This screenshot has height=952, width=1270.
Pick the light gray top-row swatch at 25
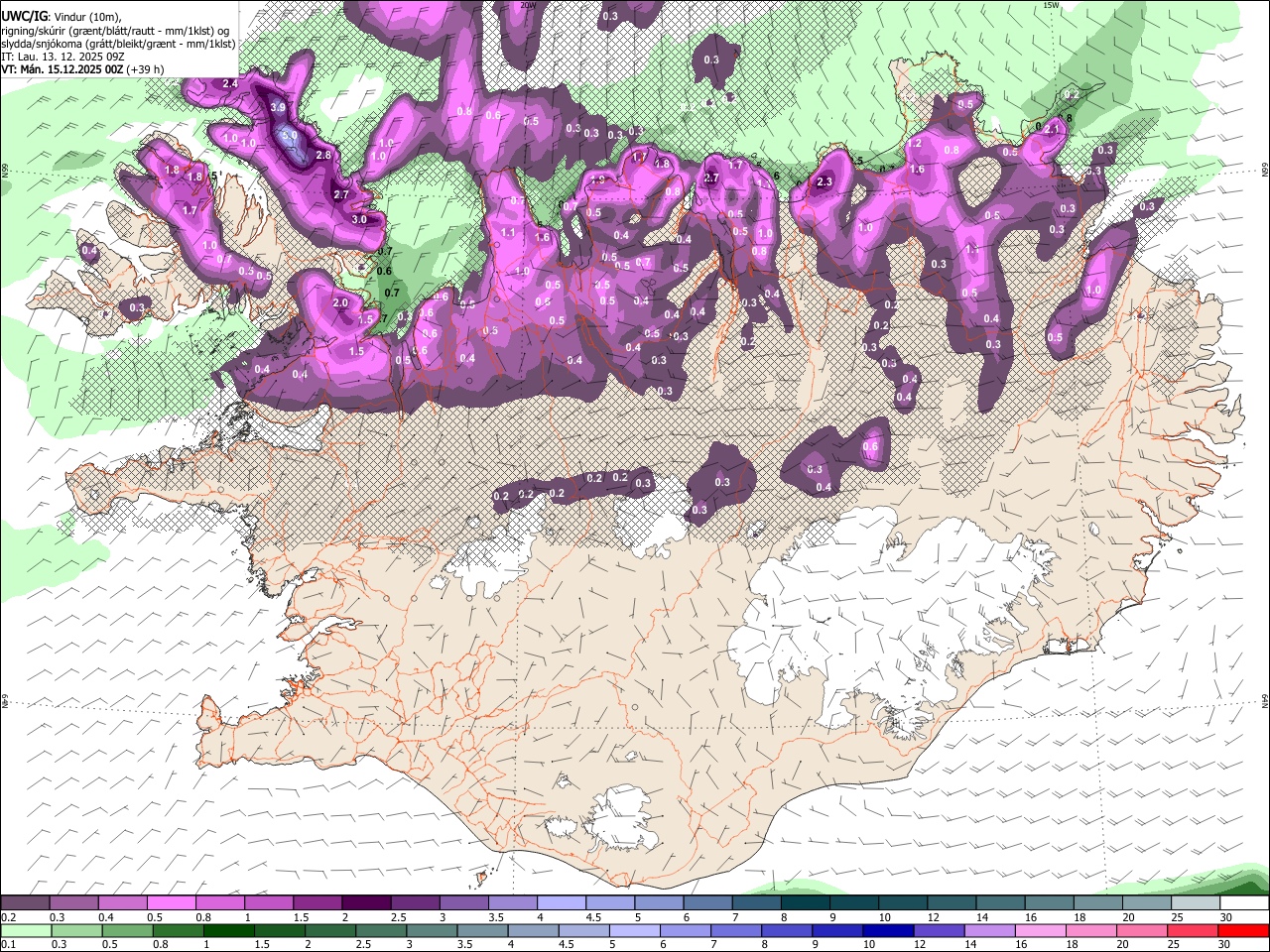1196,903
